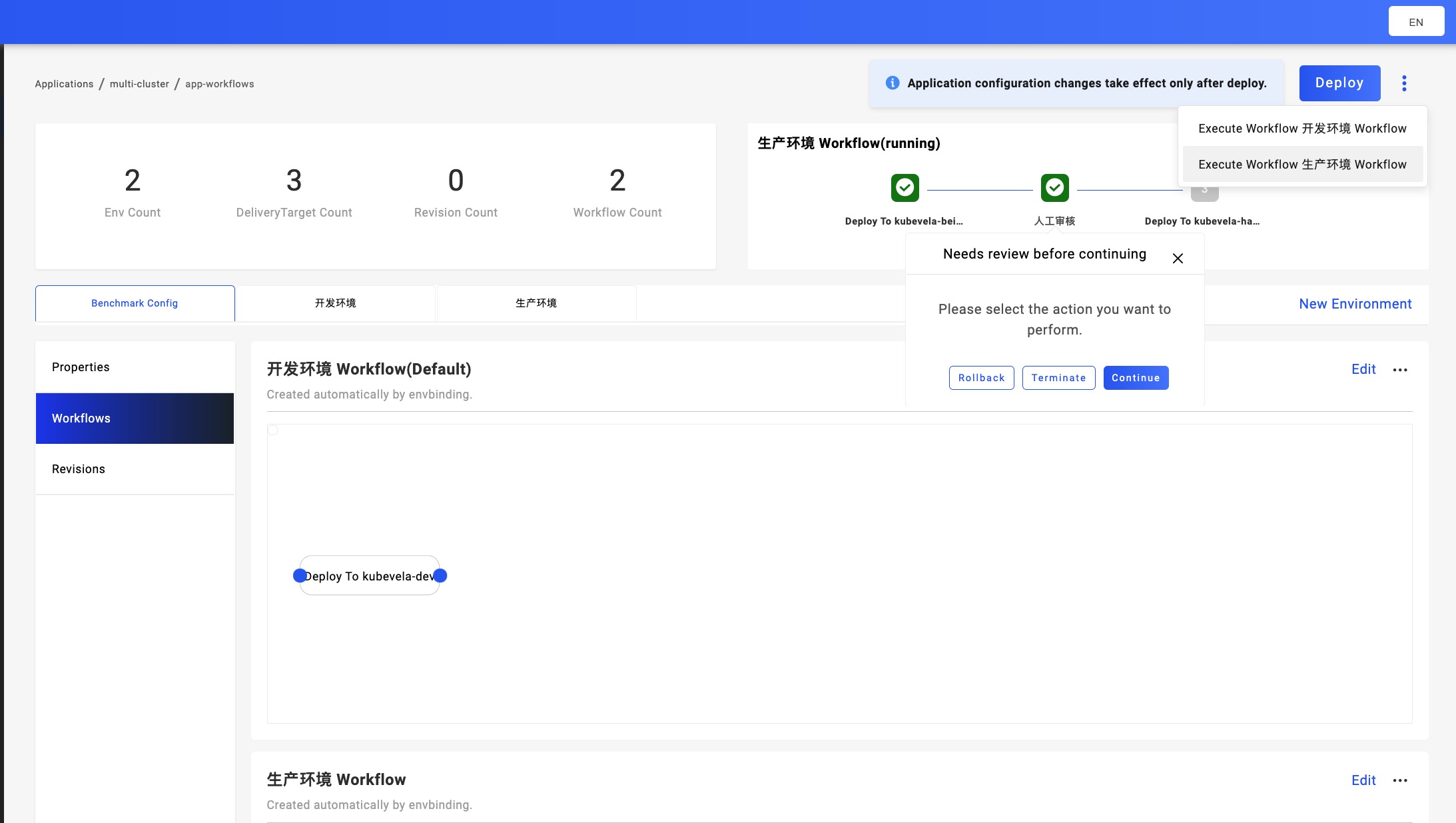1456x823 pixels.
Task: Close the review popup with the X
Action: coord(1178,259)
